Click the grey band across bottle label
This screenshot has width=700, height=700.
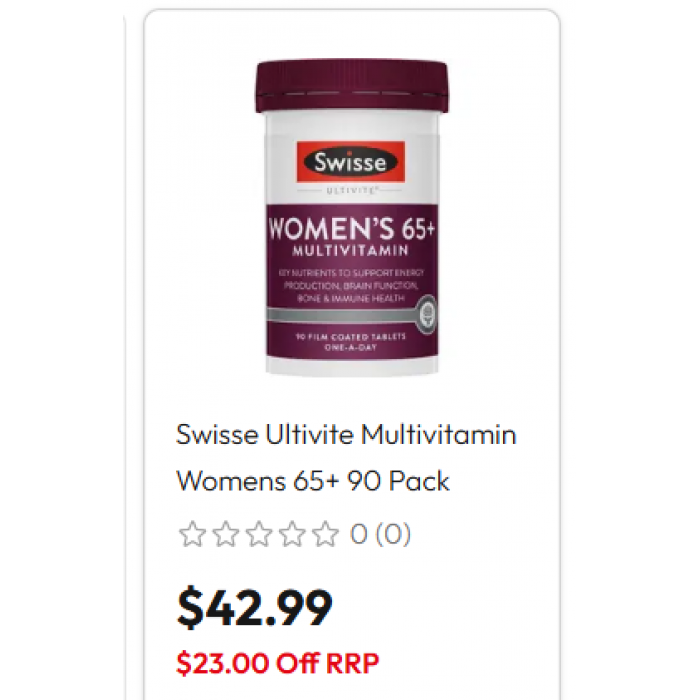coord(342,315)
